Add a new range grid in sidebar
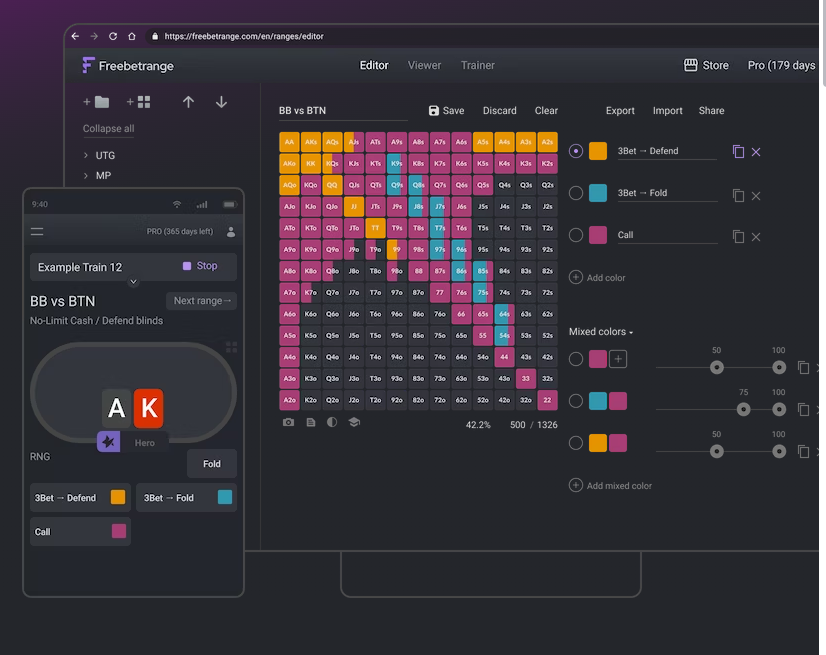 pos(139,102)
